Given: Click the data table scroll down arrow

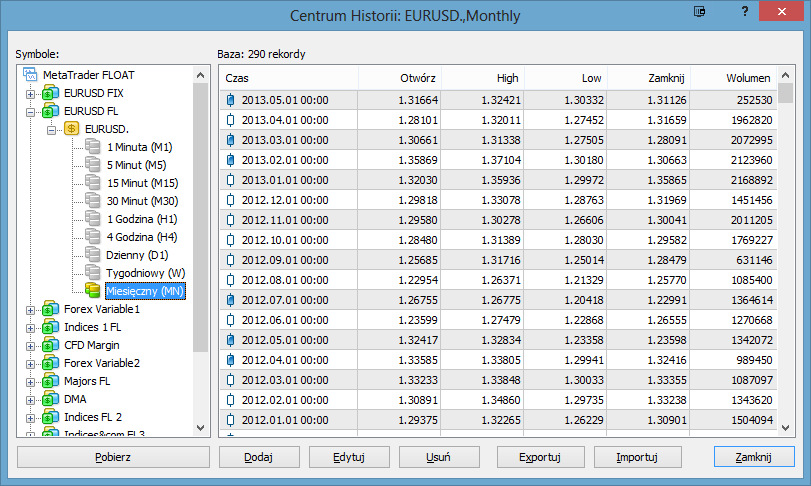Looking at the screenshot, I should pos(786,428).
